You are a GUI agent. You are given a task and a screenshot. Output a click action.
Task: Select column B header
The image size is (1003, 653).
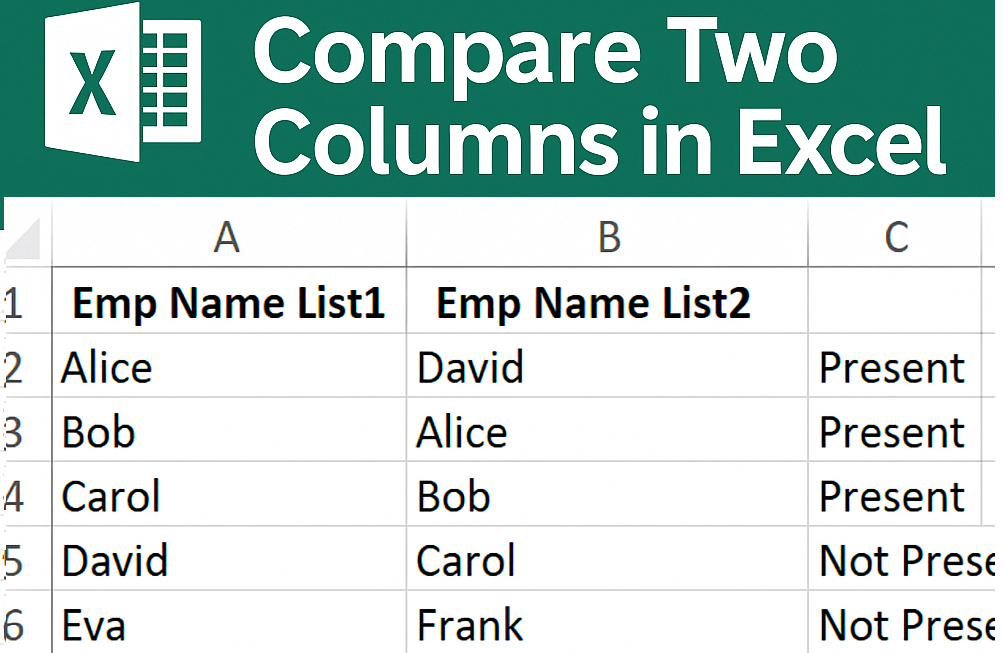pyautogui.click(x=608, y=238)
